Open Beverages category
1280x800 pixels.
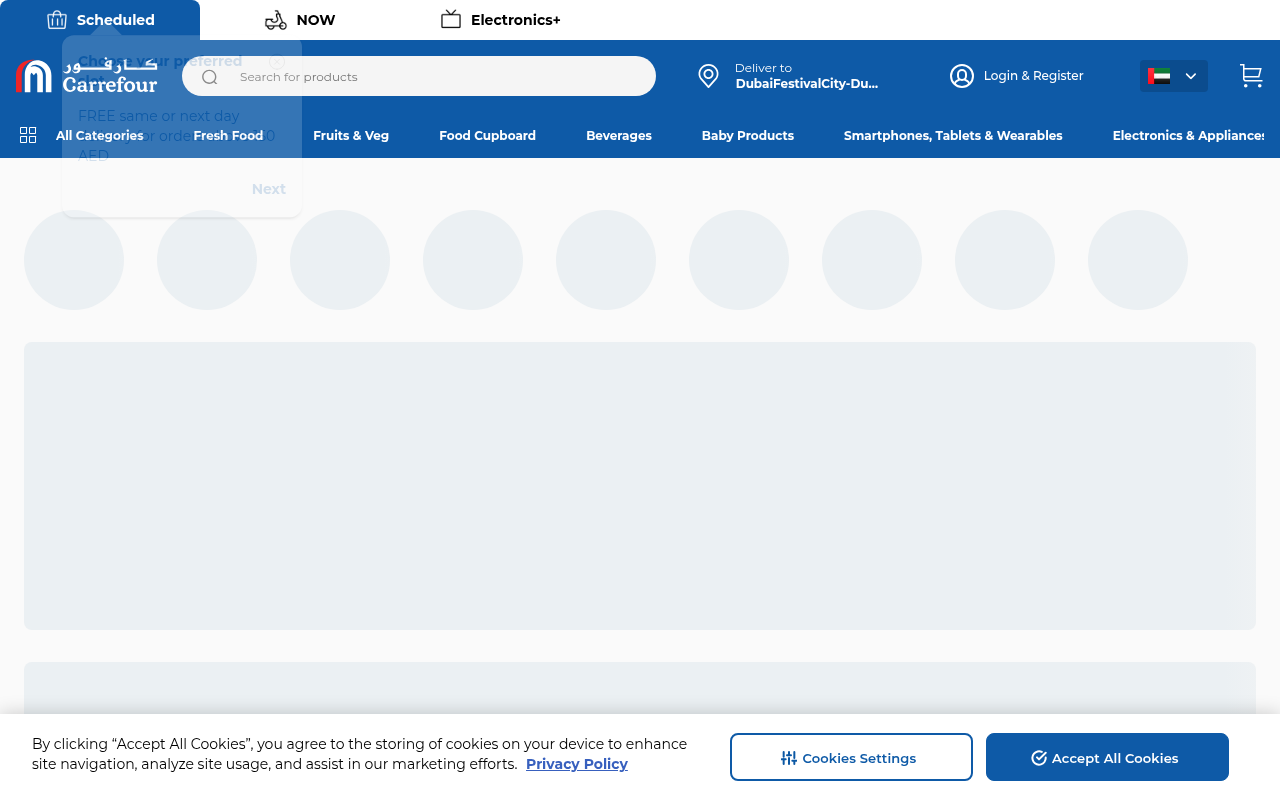point(619,136)
